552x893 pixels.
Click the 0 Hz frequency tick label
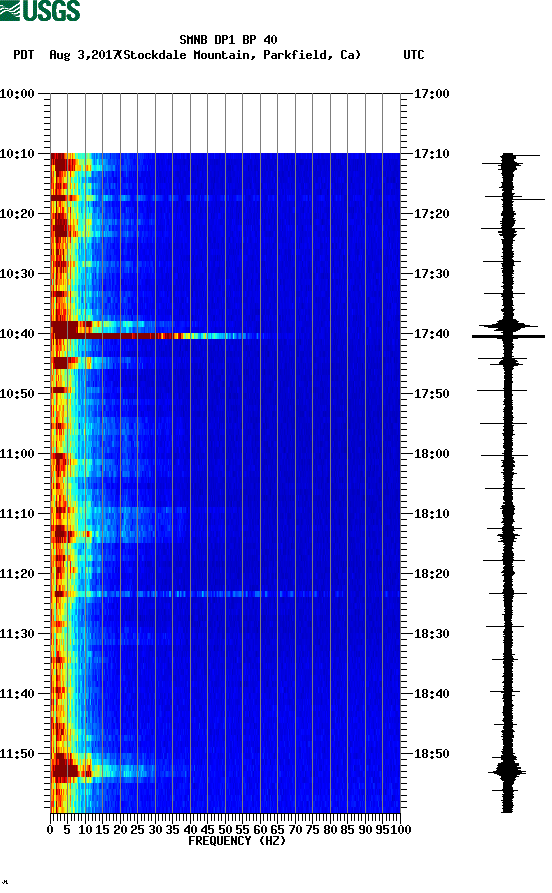50,830
